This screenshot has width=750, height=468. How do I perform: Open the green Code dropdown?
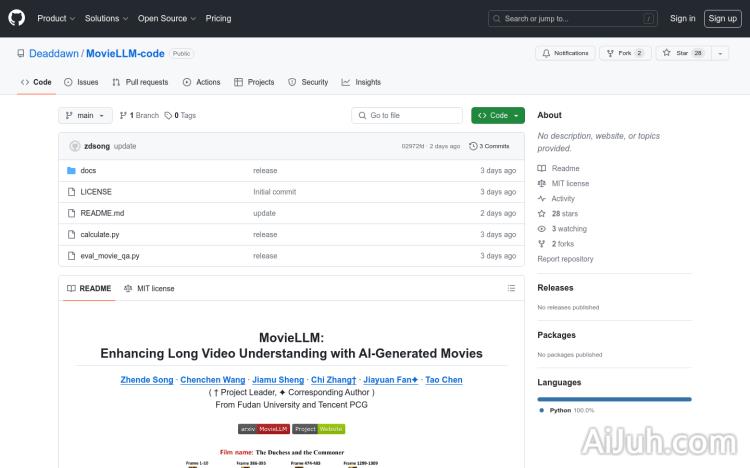498,116
